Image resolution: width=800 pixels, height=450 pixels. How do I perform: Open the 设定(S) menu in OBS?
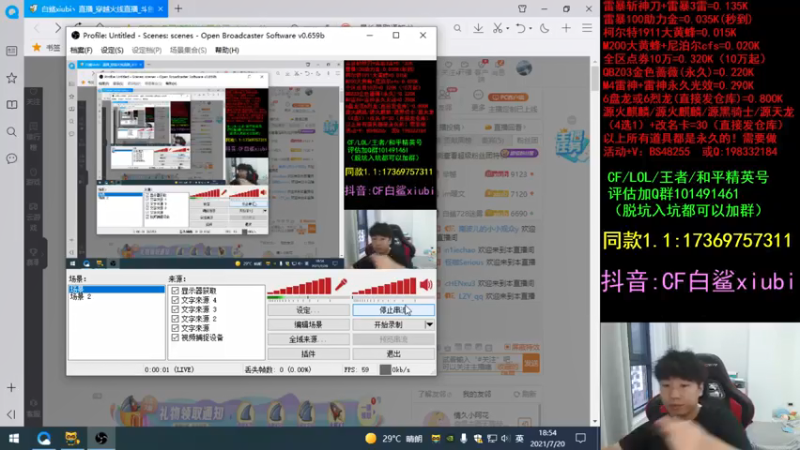click(x=112, y=50)
